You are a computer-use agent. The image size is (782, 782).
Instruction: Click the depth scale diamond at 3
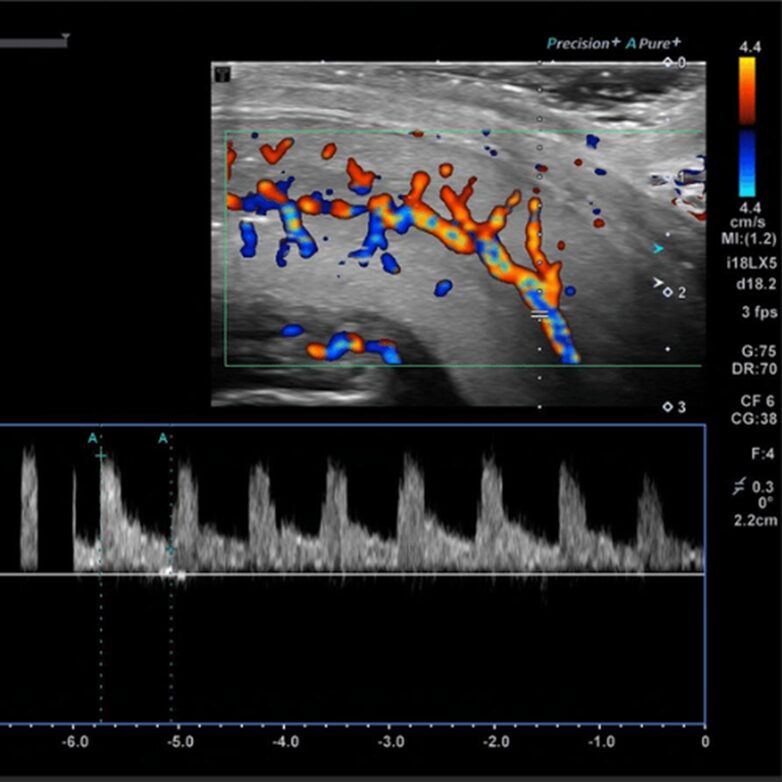(668, 407)
